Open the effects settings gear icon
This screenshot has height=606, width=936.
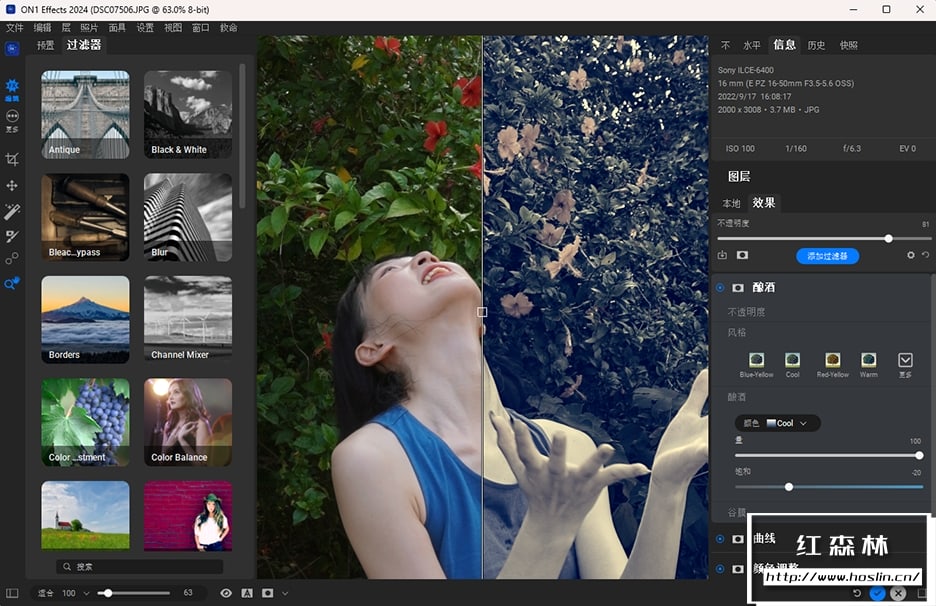[910, 256]
